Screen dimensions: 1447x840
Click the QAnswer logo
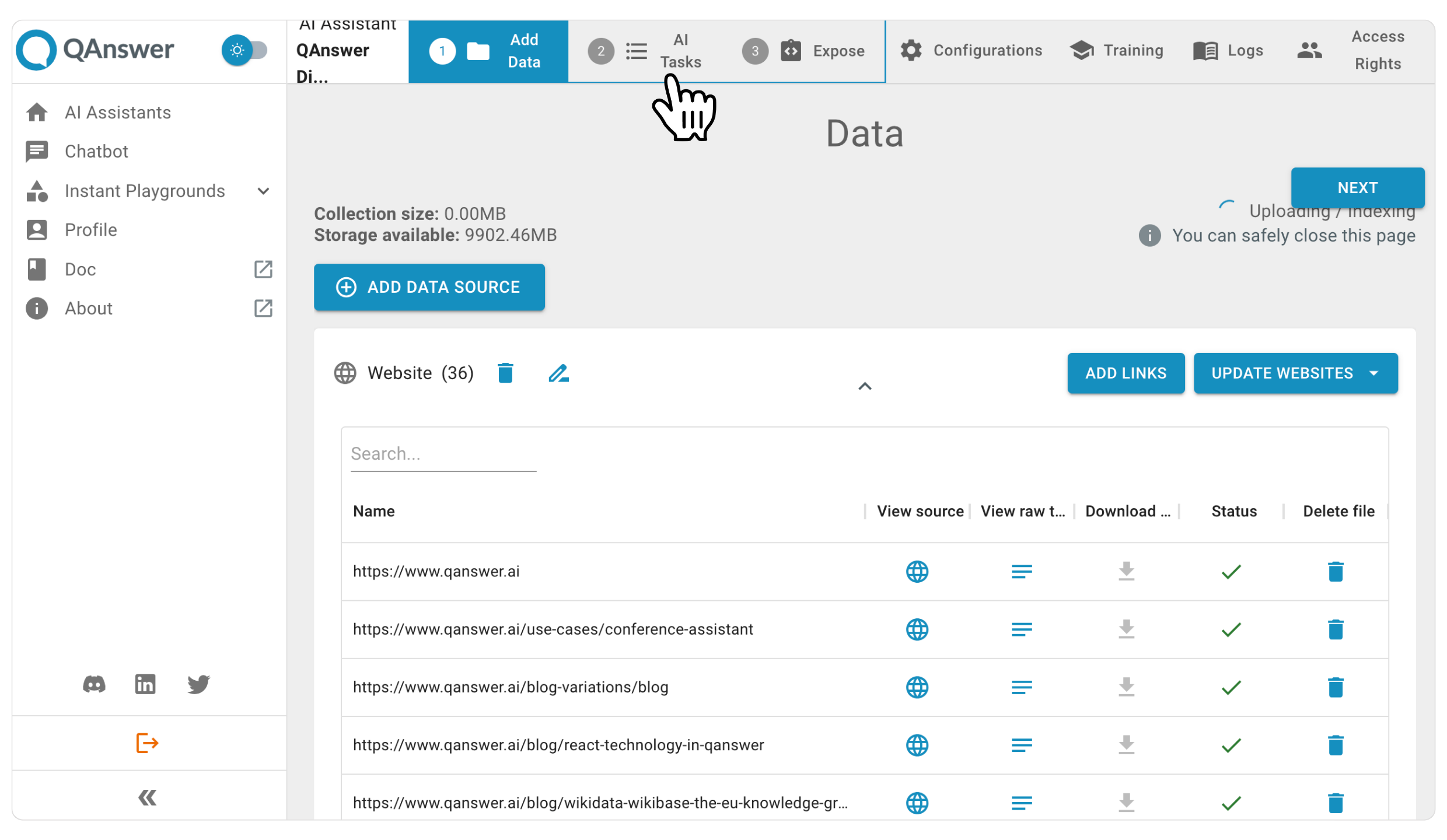pyautogui.click(x=95, y=50)
